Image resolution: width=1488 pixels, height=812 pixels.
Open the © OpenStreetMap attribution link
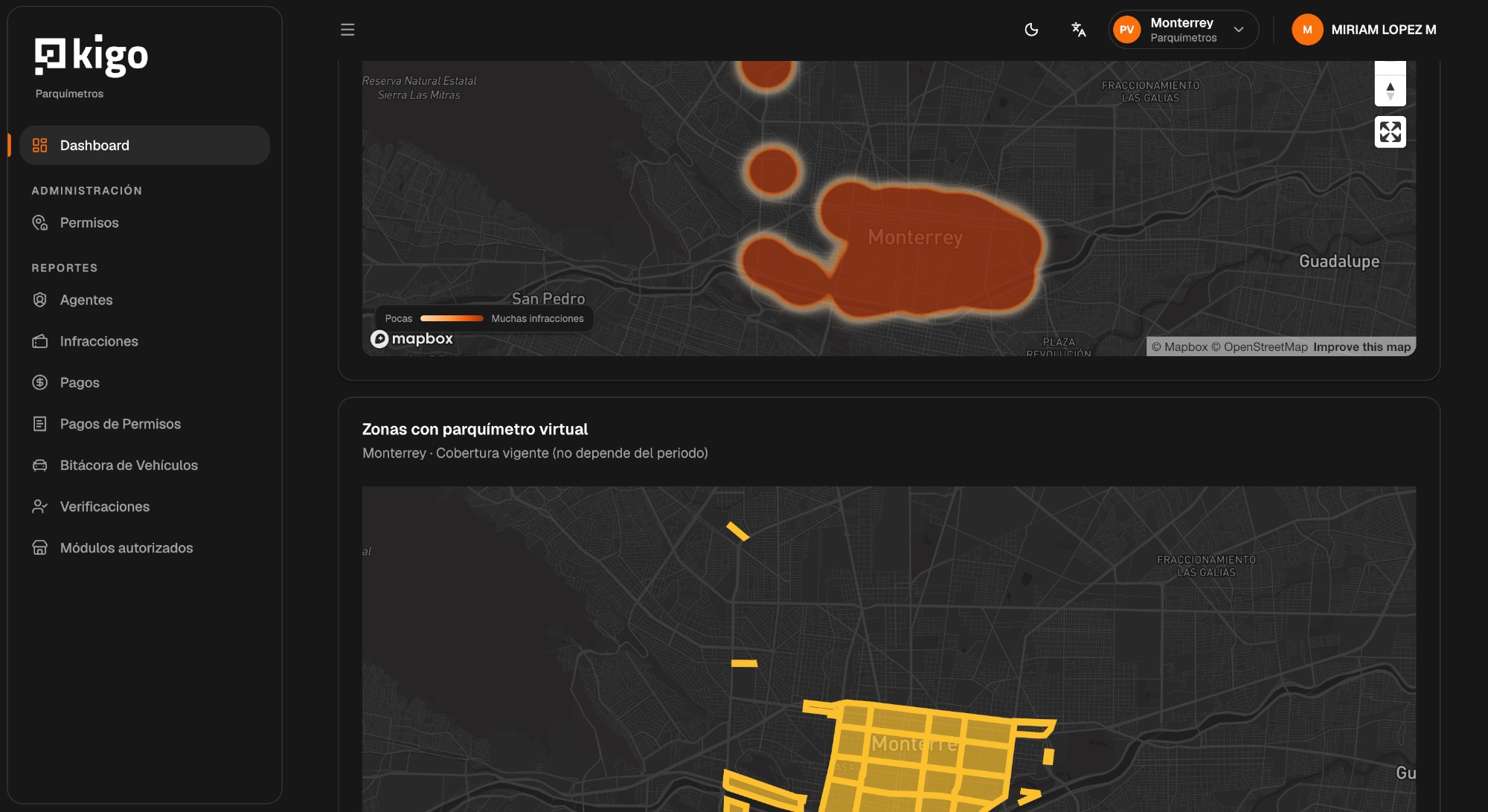point(1259,347)
